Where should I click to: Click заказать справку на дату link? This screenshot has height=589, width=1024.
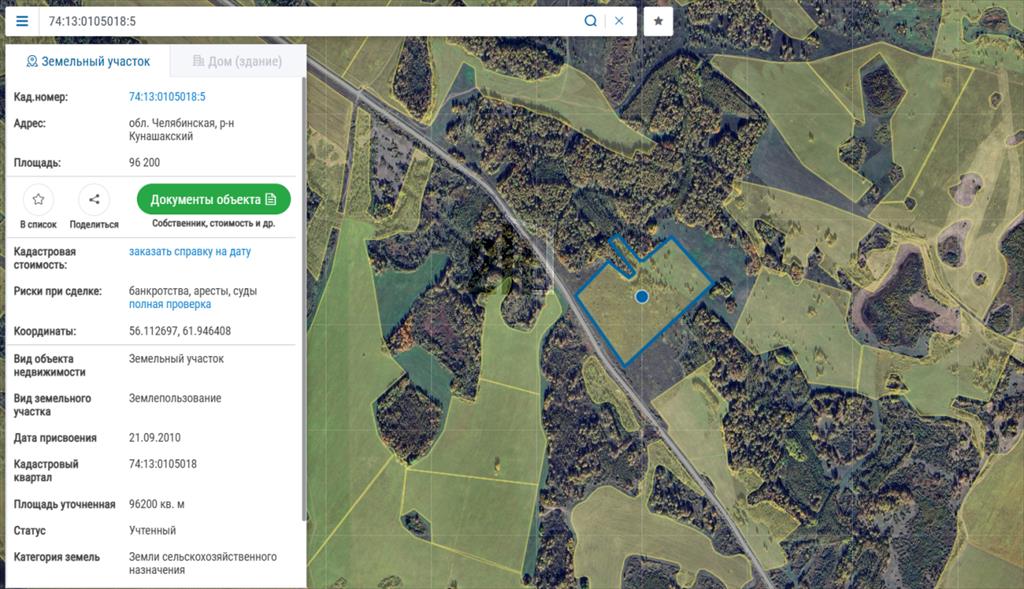point(190,252)
